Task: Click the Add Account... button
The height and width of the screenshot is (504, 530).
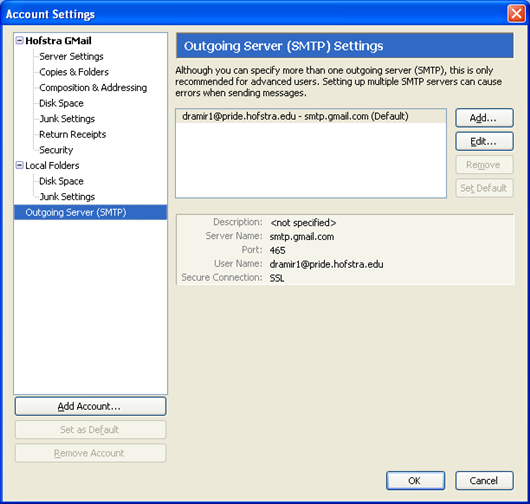Action: [90, 406]
